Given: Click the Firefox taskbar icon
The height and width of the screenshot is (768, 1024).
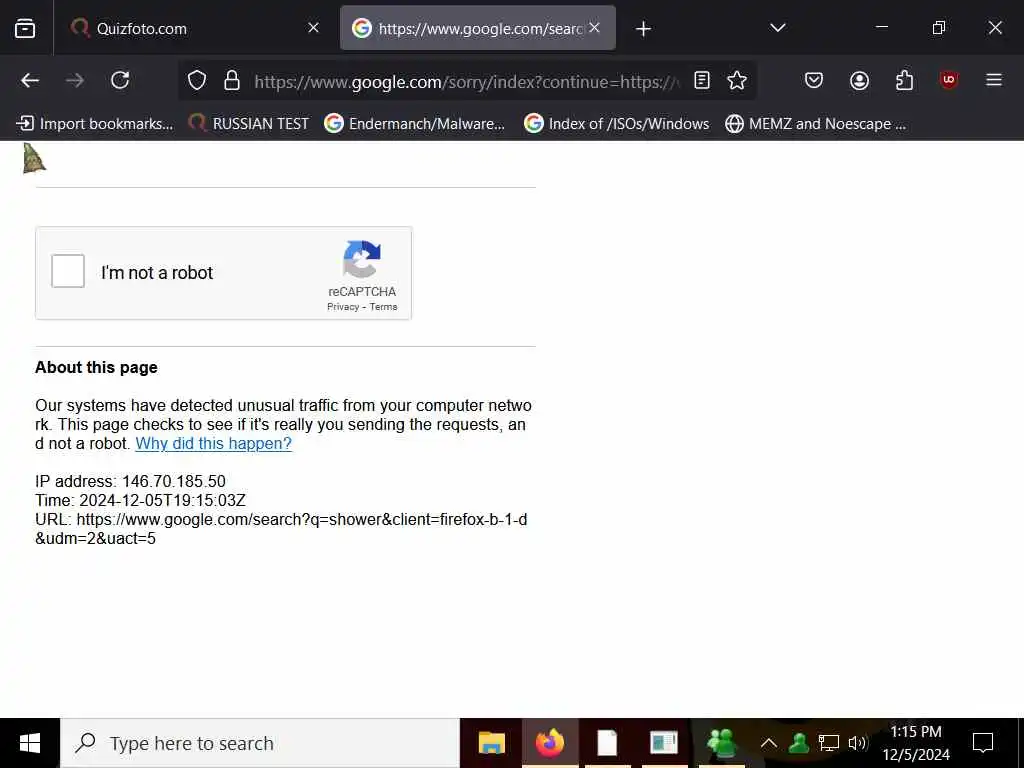Looking at the screenshot, I should [x=550, y=743].
